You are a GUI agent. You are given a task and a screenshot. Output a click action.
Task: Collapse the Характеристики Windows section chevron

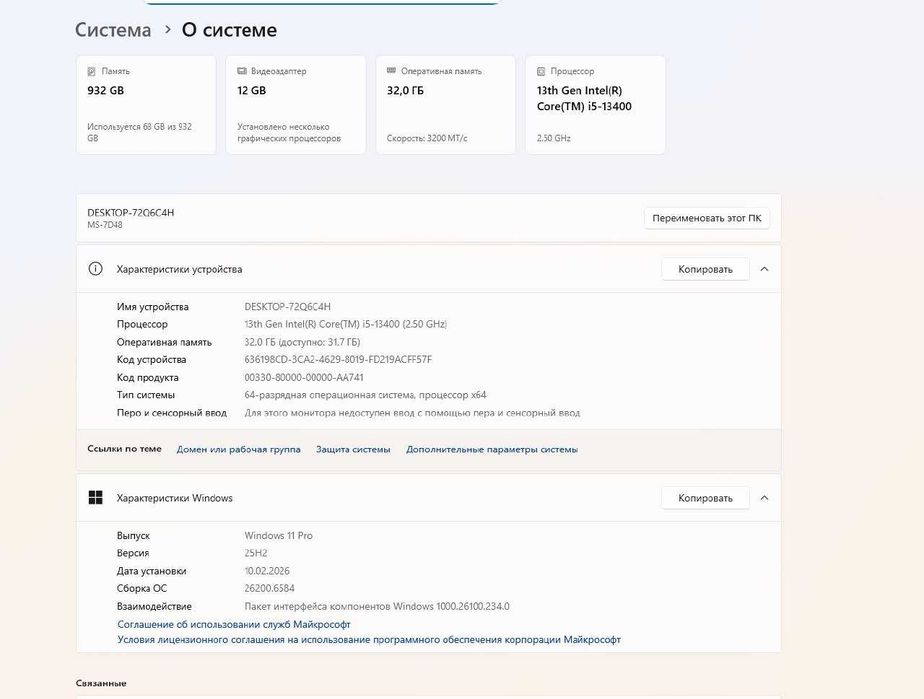click(764, 498)
